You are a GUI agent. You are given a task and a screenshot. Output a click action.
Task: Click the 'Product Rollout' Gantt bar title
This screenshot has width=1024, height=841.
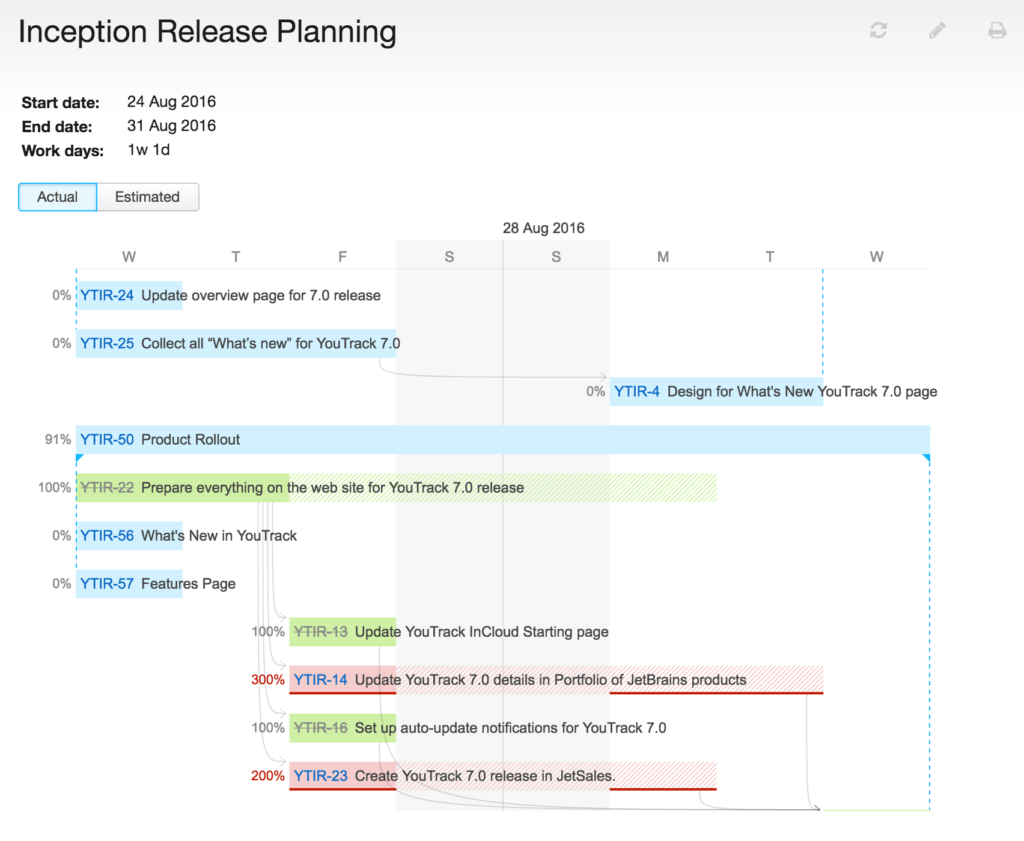point(191,439)
